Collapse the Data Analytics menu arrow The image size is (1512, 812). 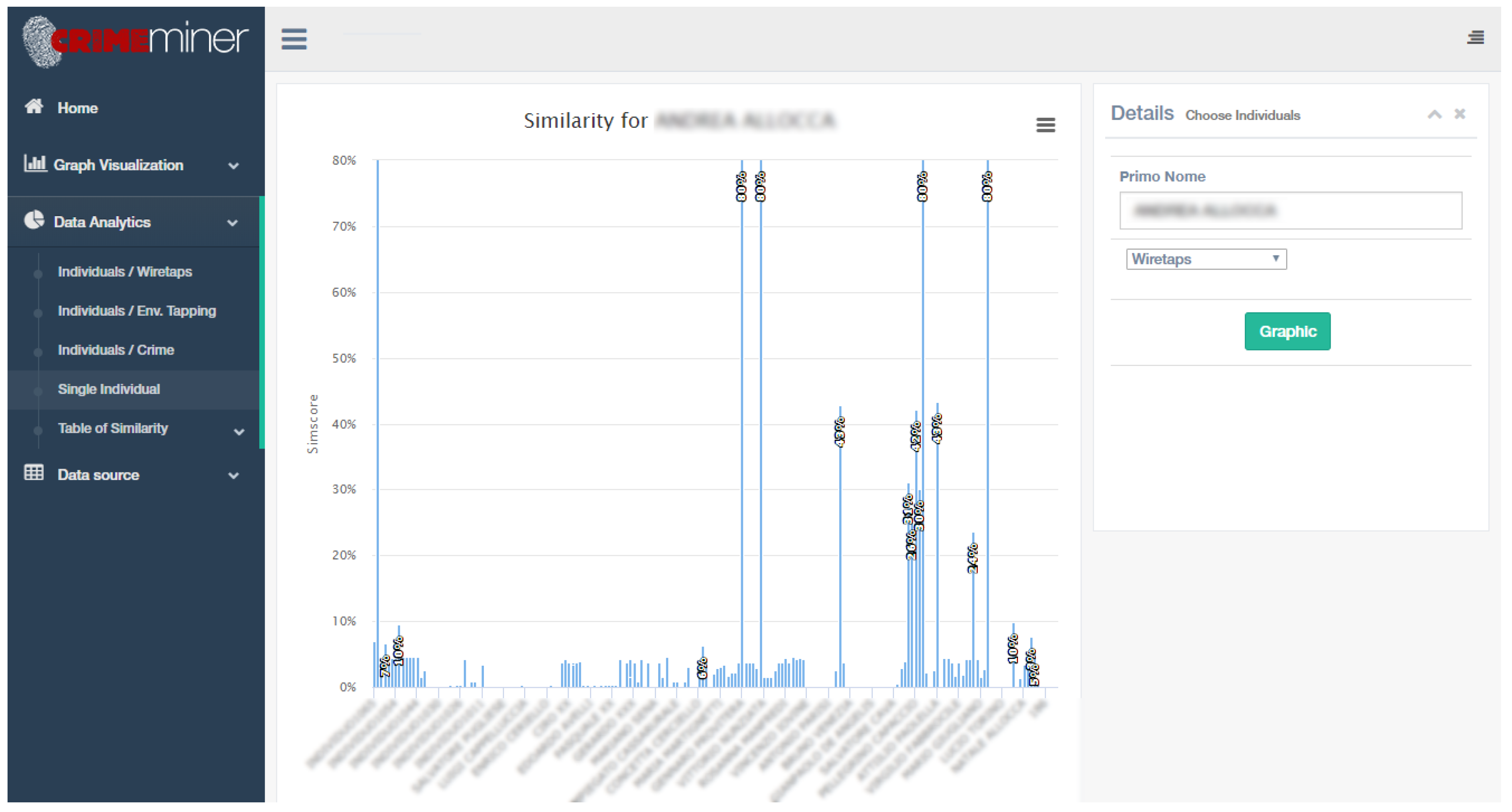pos(233,223)
